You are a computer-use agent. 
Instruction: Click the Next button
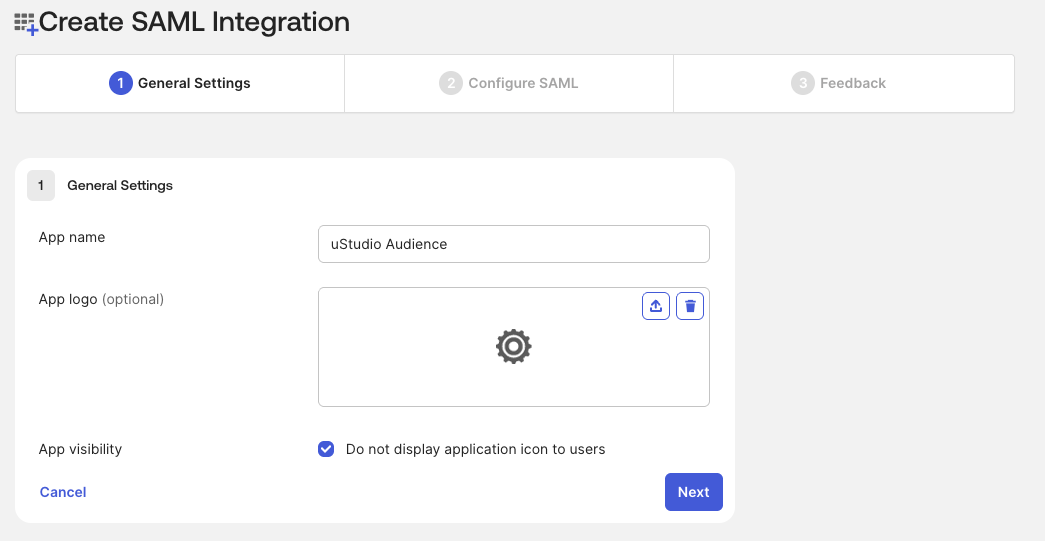pyautogui.click(x=694, y=492)
